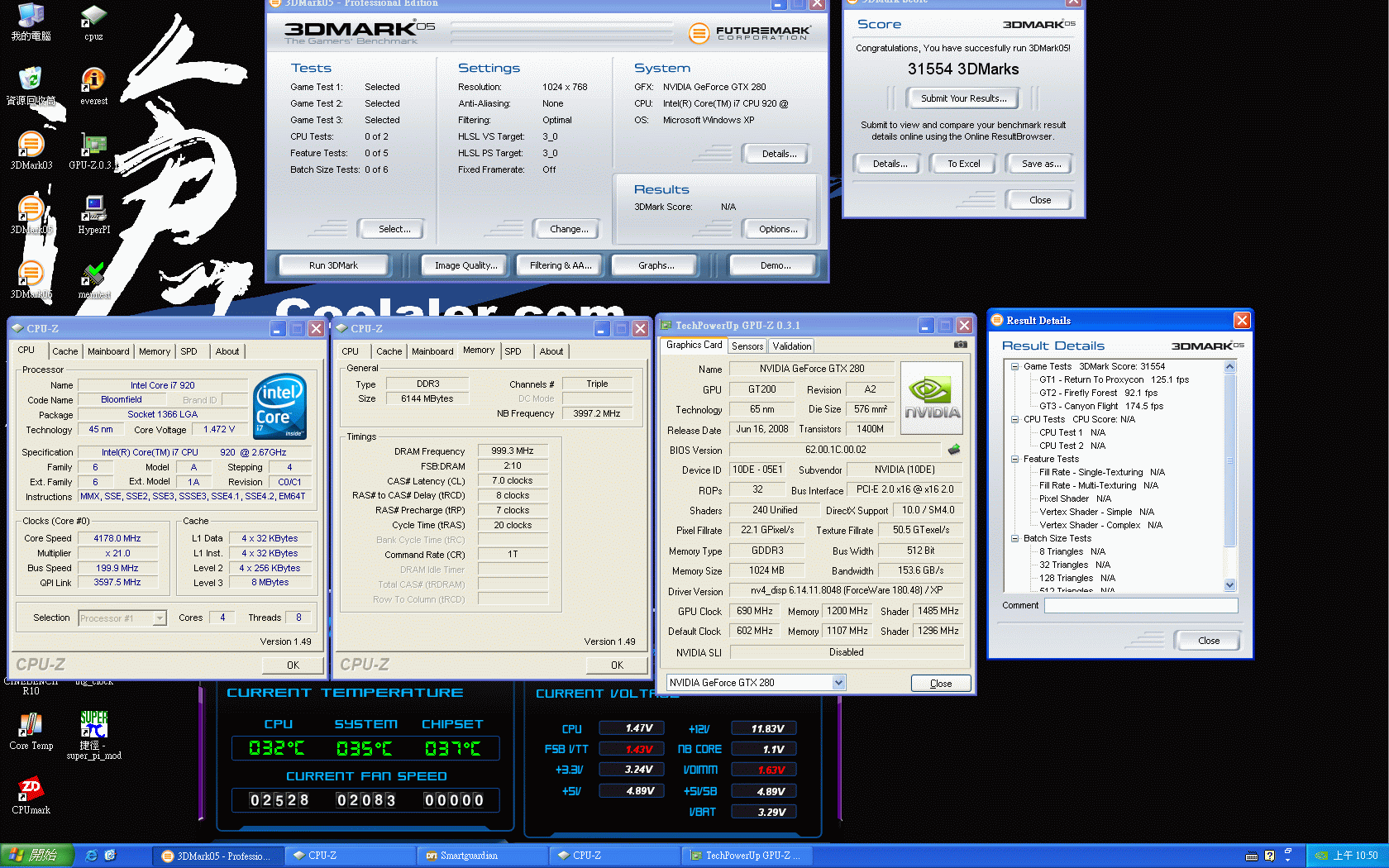Screen dimensions: 1389x868
Task: Open the Windows Start button
Action: tap(37, 856)
